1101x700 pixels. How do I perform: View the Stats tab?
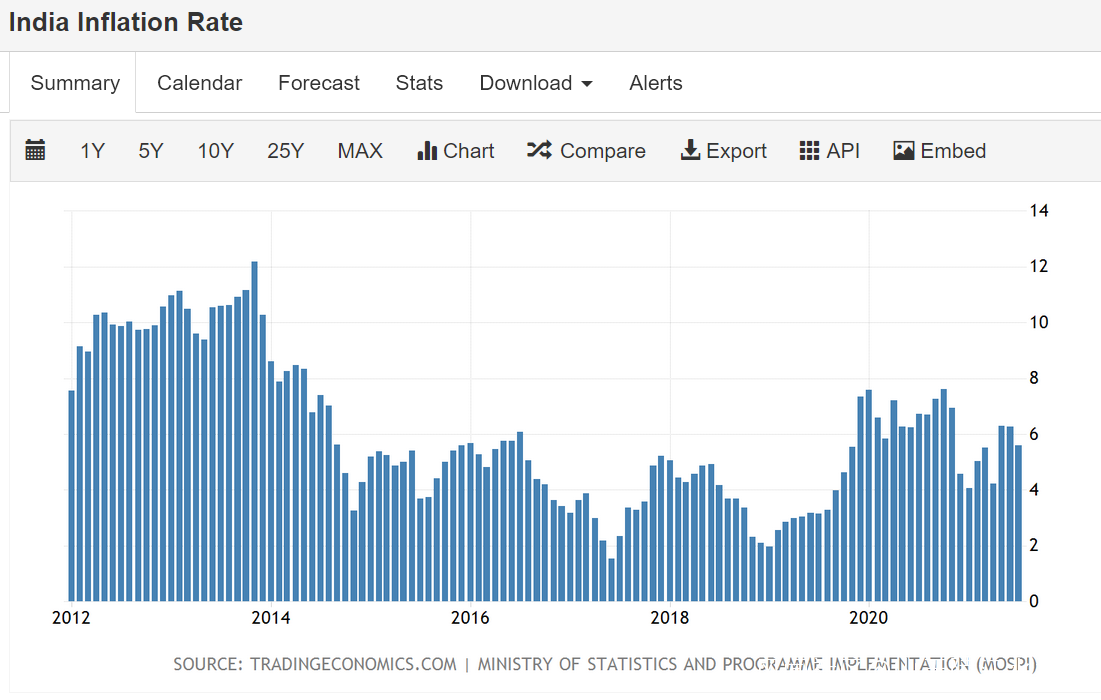(419, 83)
